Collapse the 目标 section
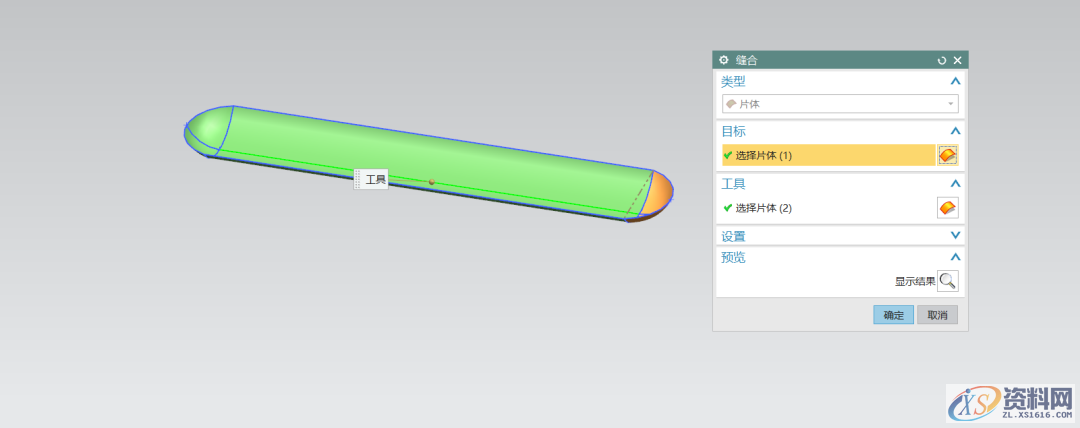The image size is (1080, 428). 955,131
